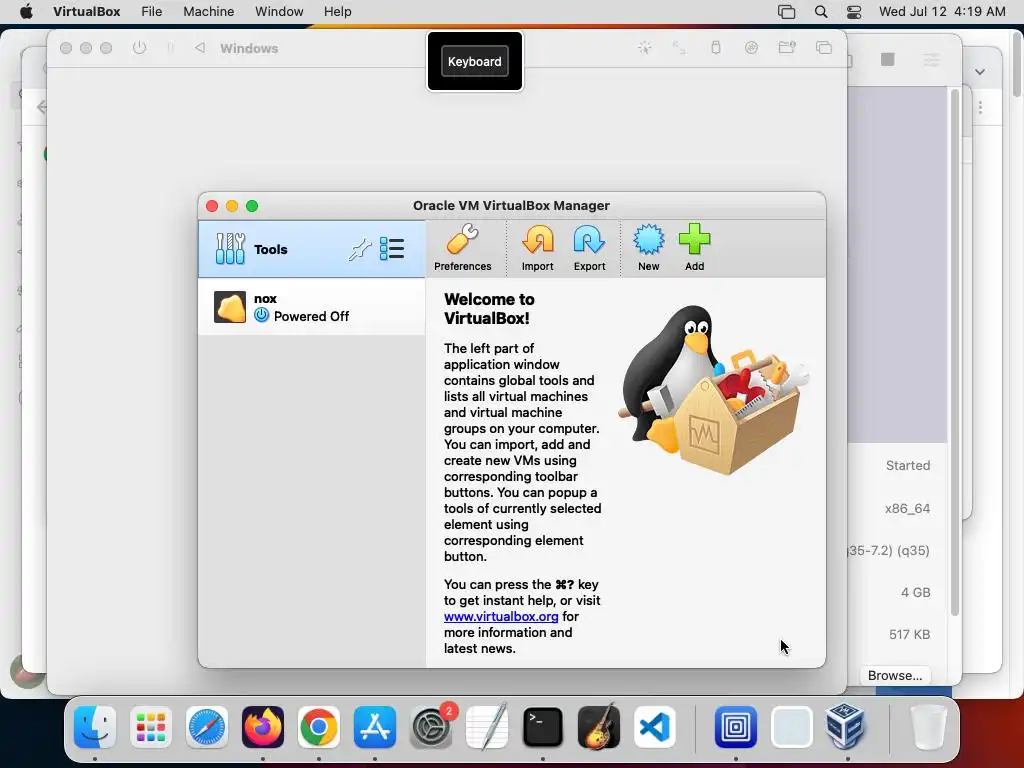This screenshot has height=768, width=1024.
Task: Click the windows overlap icon in Windows VM toolbar
Action: pos(824,48)
